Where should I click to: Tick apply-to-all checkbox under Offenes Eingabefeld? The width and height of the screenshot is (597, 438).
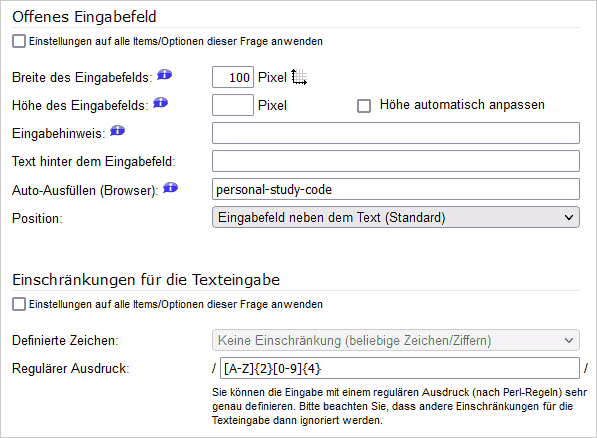(19, 41)
